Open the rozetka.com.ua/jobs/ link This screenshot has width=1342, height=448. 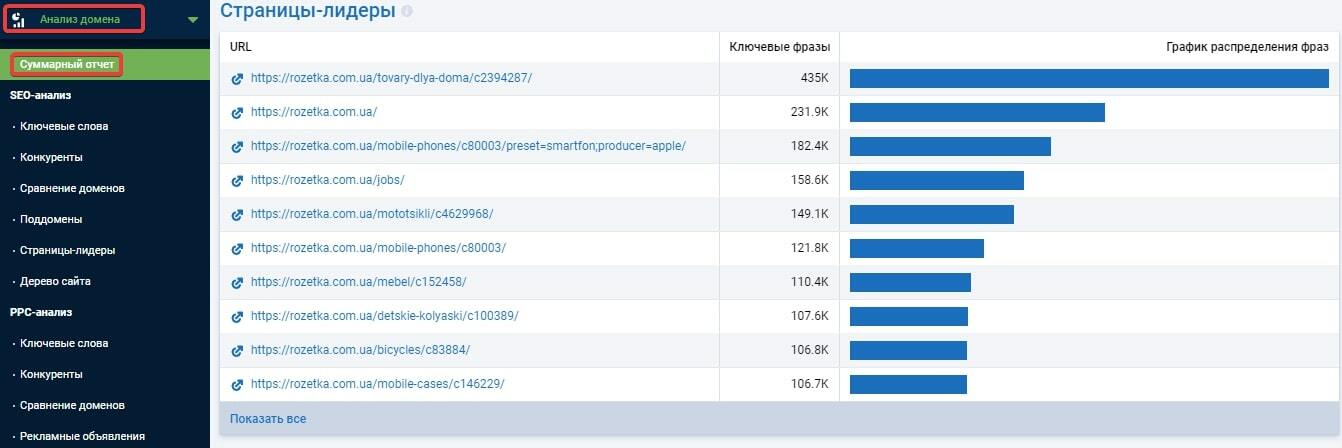tap(327, 180)
